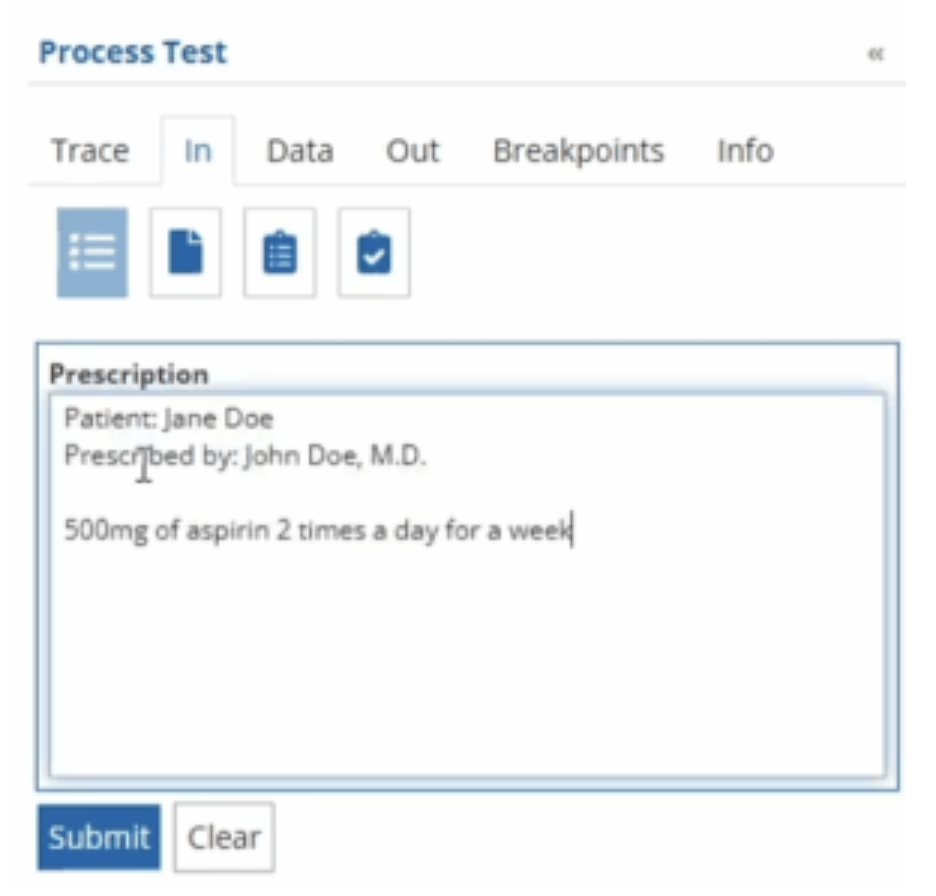Click the word aspirin in prescription
Viewport: 936px width, 896px height.
(229, 530)
